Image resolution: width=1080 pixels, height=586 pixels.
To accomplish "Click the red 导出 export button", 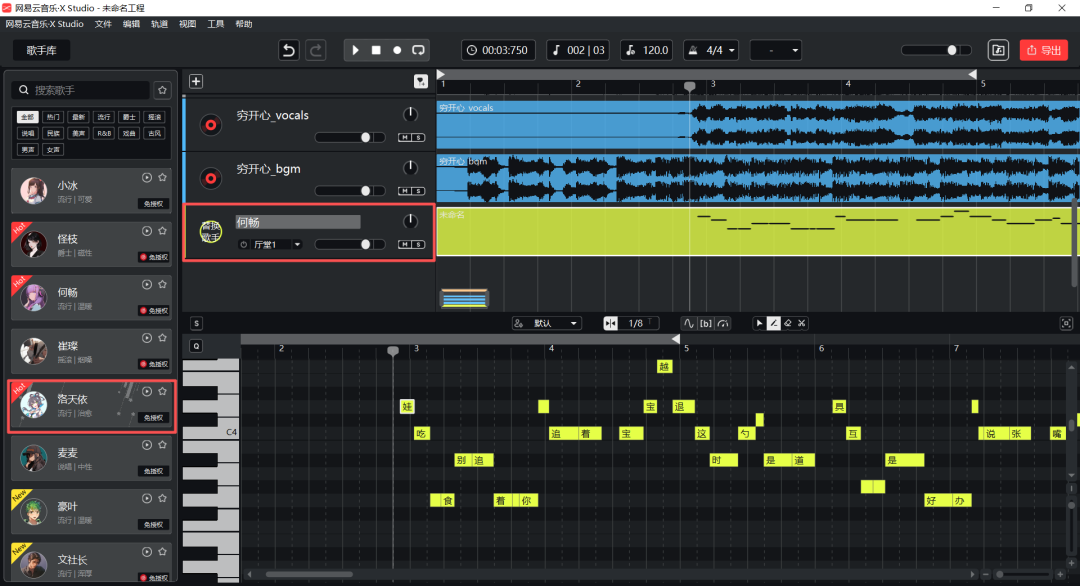I will click(1043, 50).
